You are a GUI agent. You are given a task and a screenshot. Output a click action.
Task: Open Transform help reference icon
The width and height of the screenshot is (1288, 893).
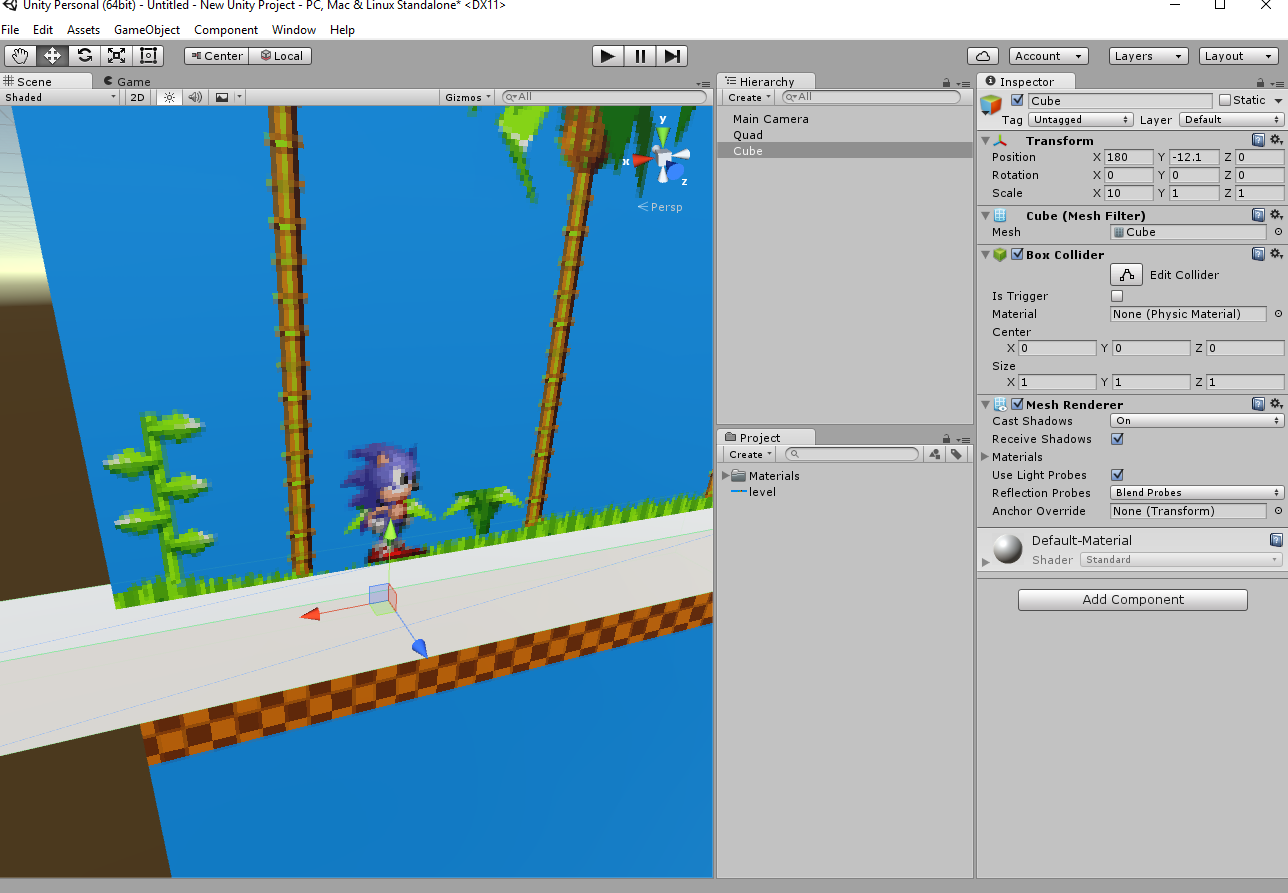tap(1259, 140)
